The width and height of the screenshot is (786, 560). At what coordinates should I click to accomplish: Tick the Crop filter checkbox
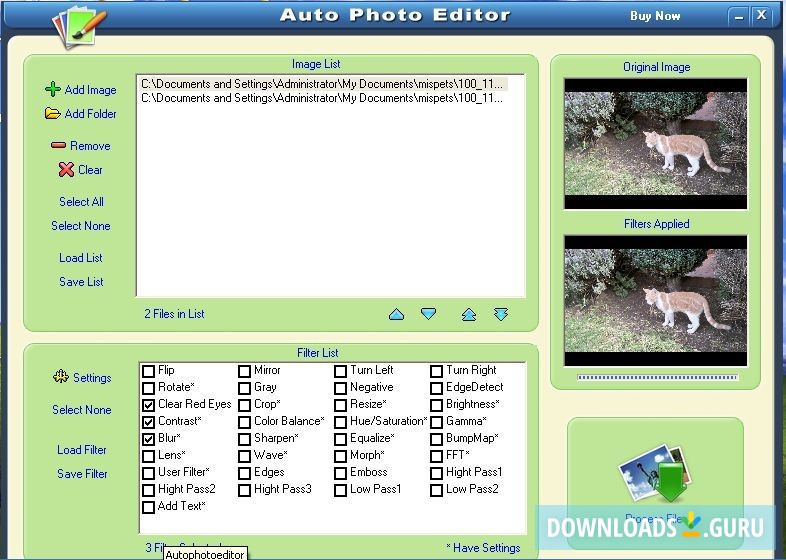coord(244,405)
